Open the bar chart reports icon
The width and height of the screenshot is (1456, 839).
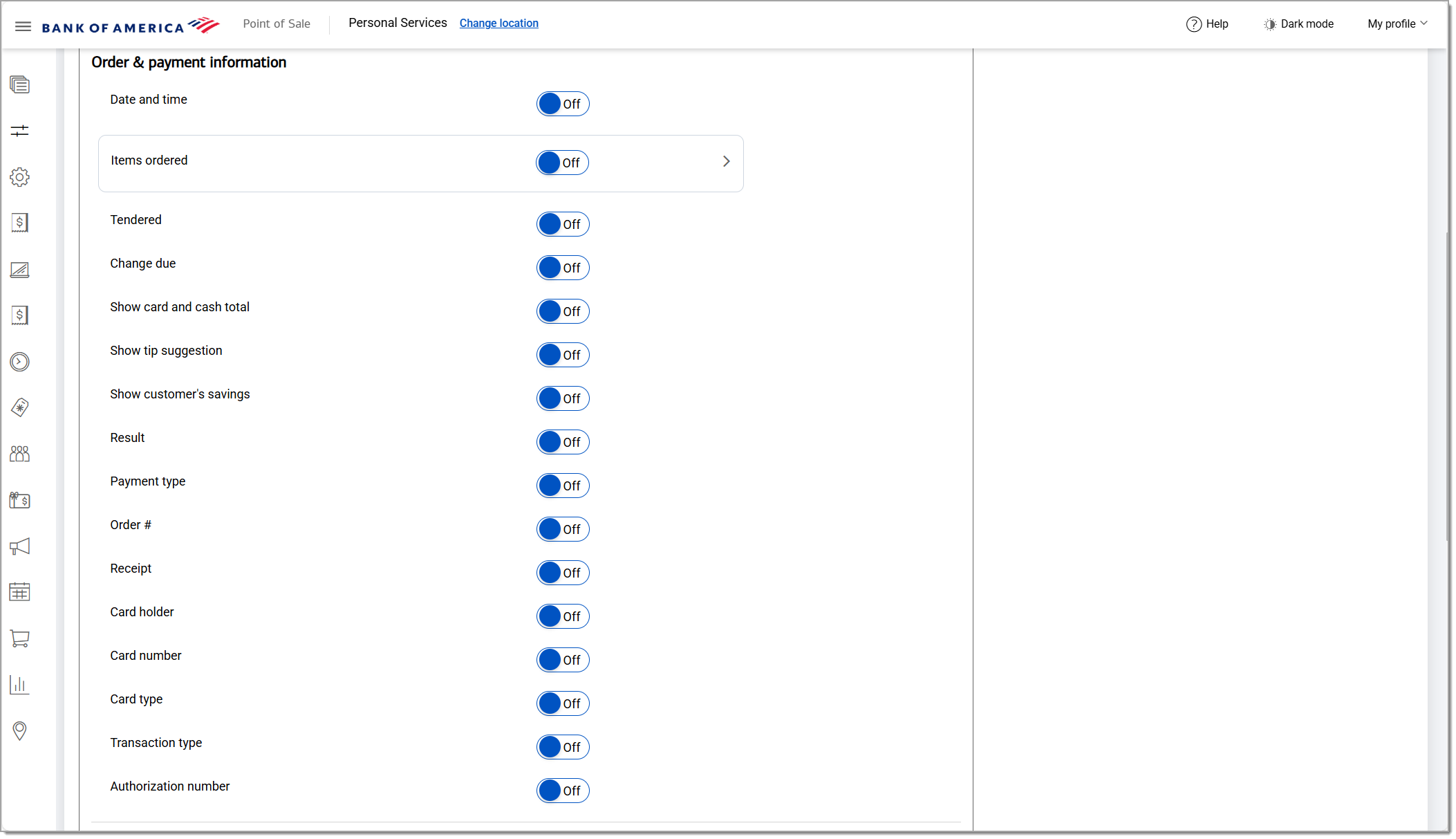[19, 685]
